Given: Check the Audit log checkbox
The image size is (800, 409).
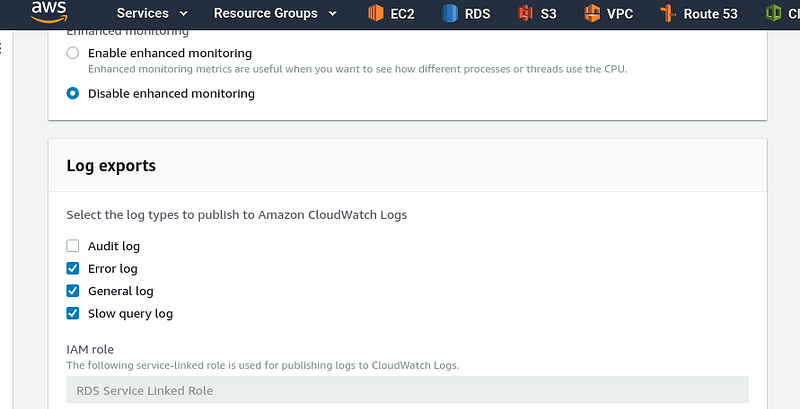Looking at the screenshot, I should (x=73, y=246).
